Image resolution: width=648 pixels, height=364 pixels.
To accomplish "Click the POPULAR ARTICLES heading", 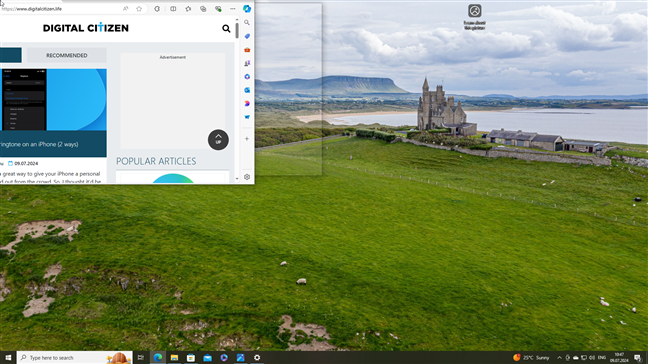I will click(156, 161).
